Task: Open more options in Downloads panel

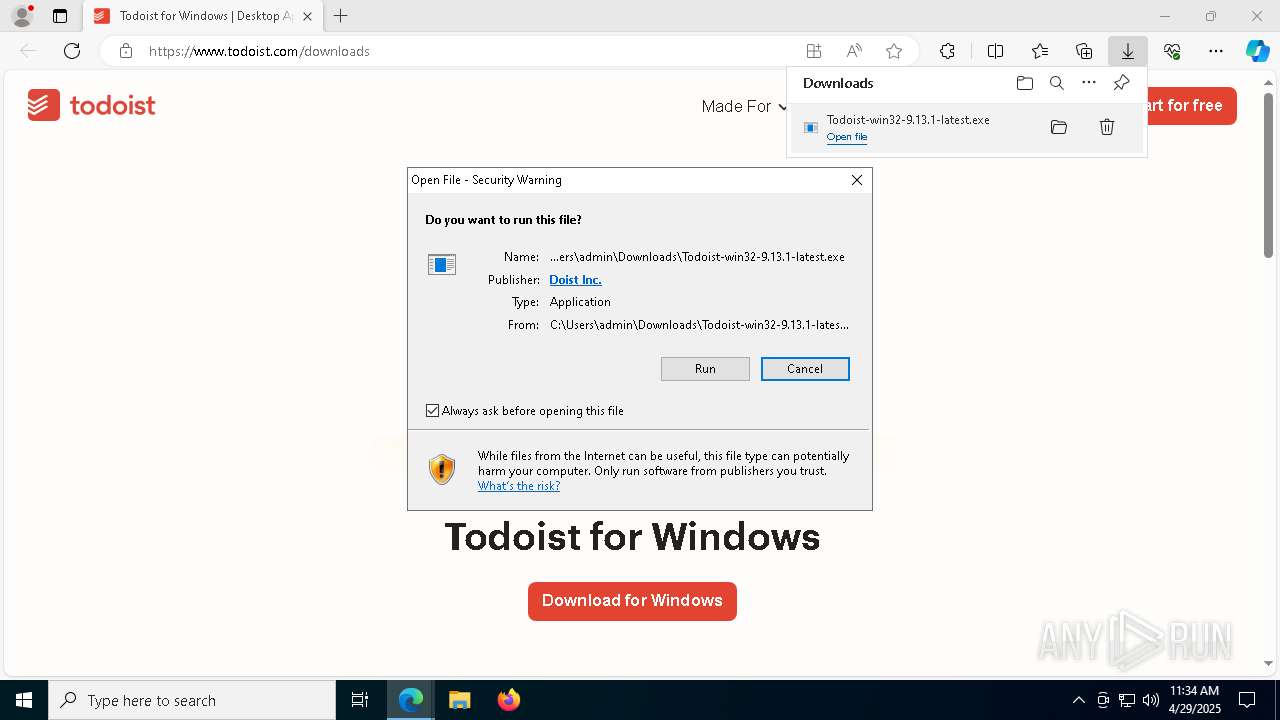Action: (x=1089, y=83)
